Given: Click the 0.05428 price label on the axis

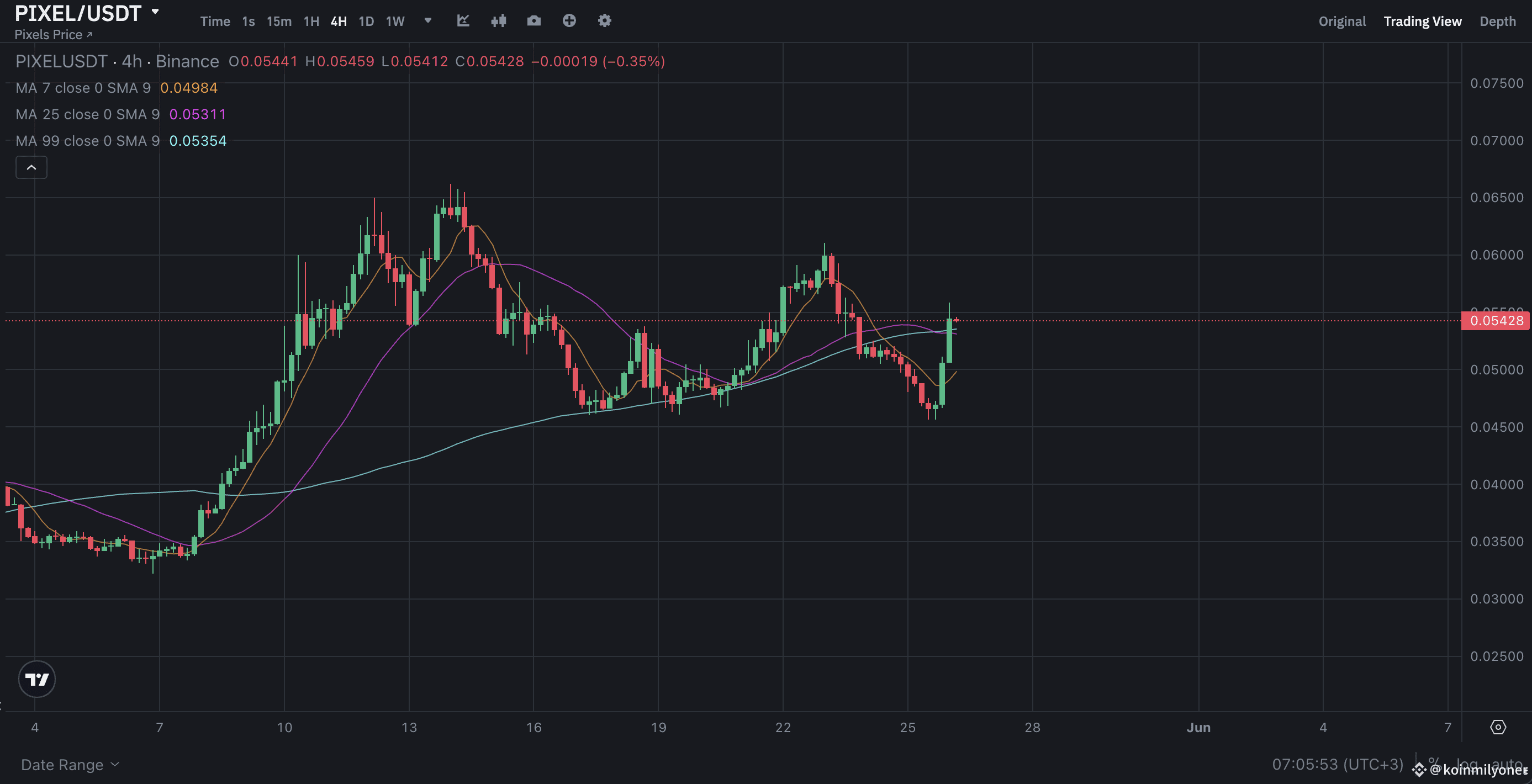Looking at the screenshot, I should tap(1494, 320).
